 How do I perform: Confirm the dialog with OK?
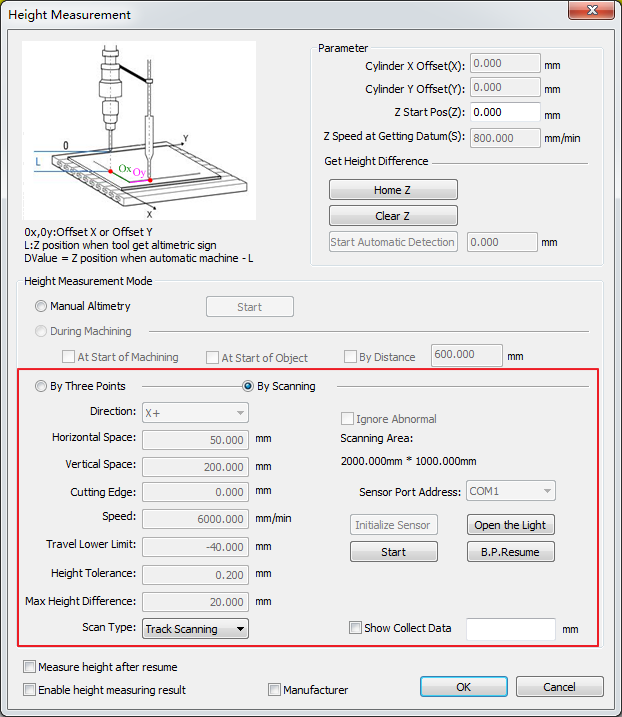click(x=464, y=687)
